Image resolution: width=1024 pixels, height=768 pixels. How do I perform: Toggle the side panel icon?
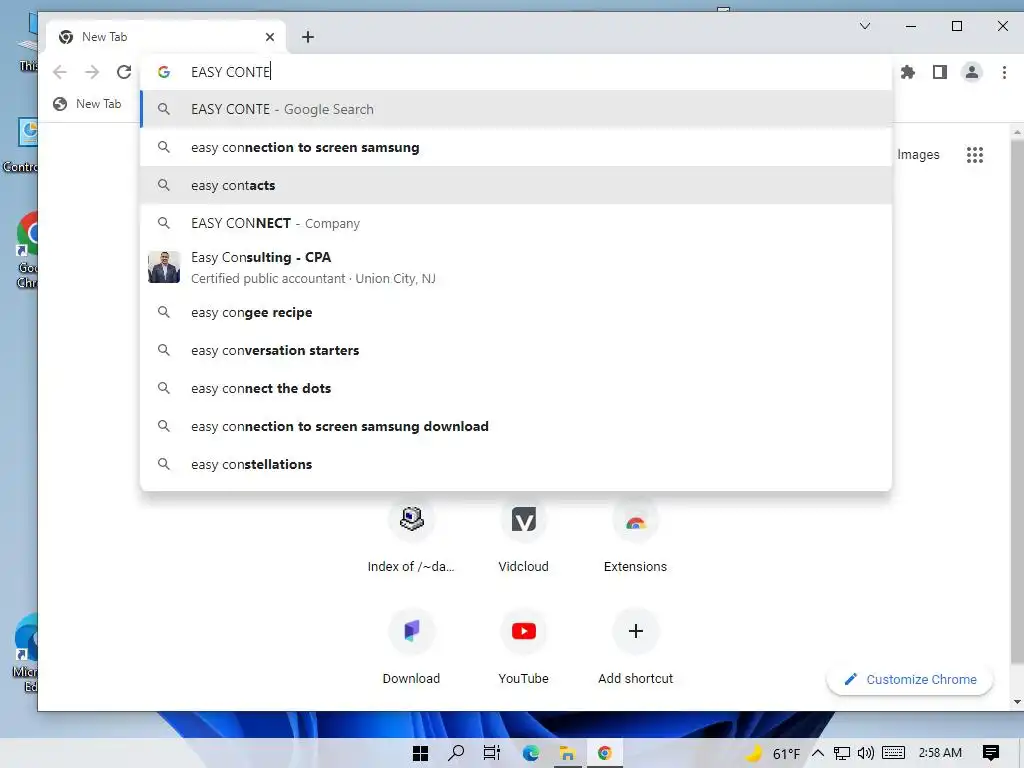click(940, 72)
